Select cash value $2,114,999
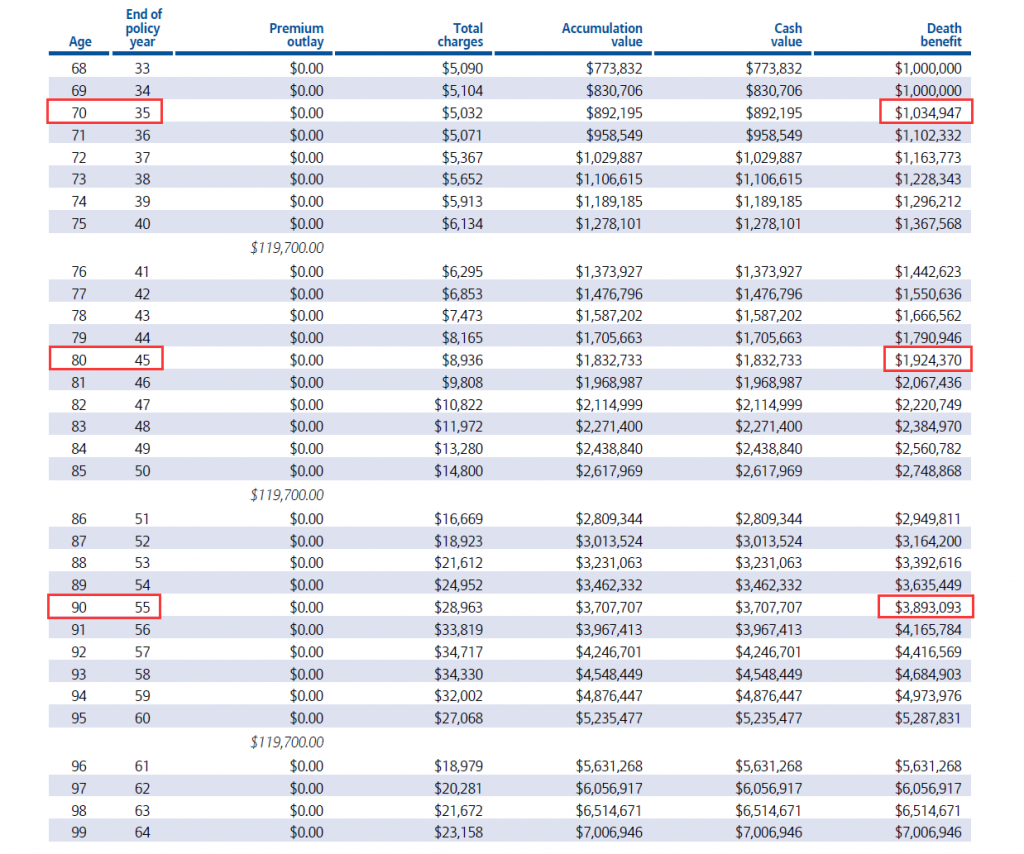The height and width of the screenshot is (854, 1024). [x=768, y=405]
